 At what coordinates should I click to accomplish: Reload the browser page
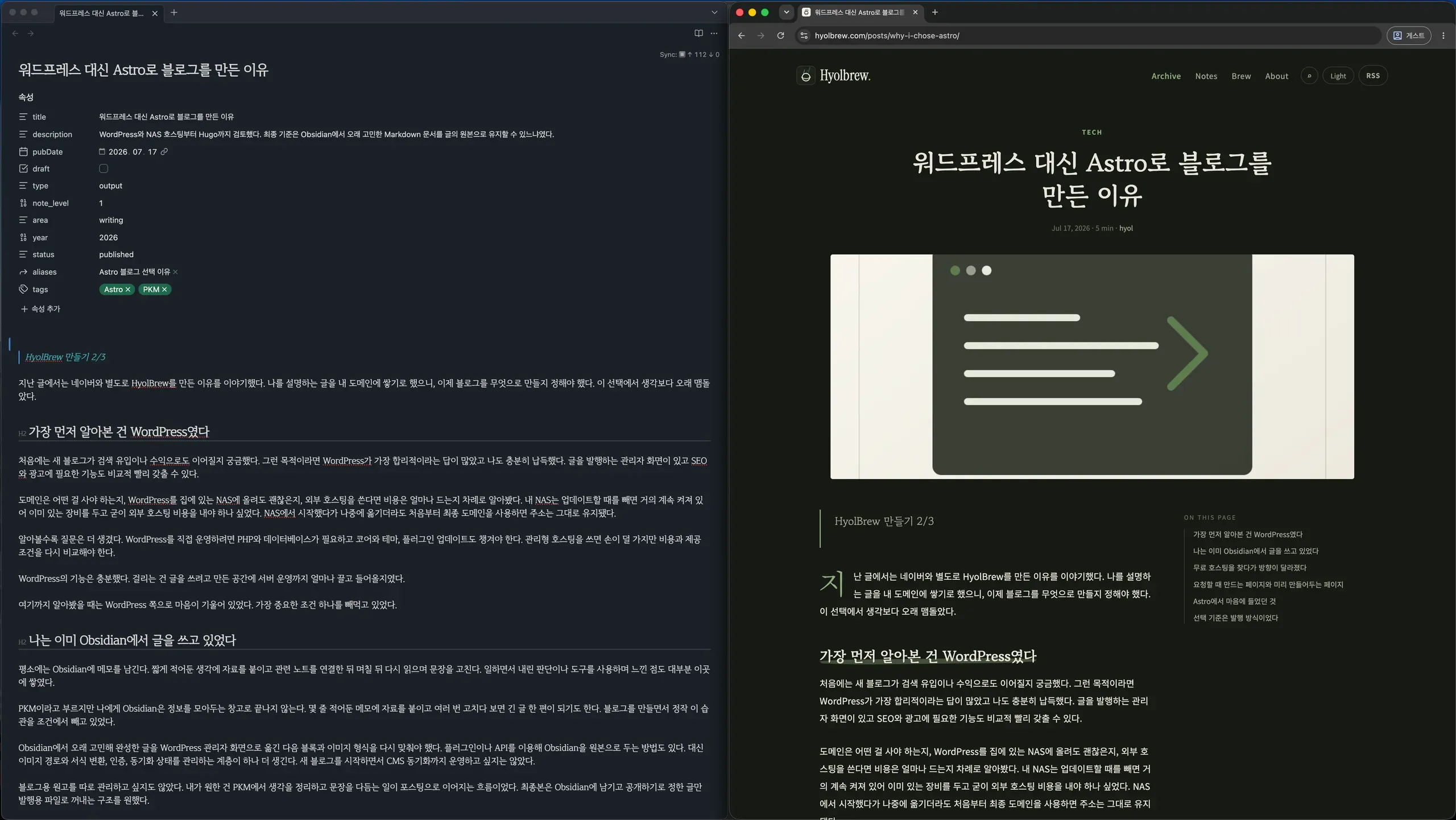781,36
